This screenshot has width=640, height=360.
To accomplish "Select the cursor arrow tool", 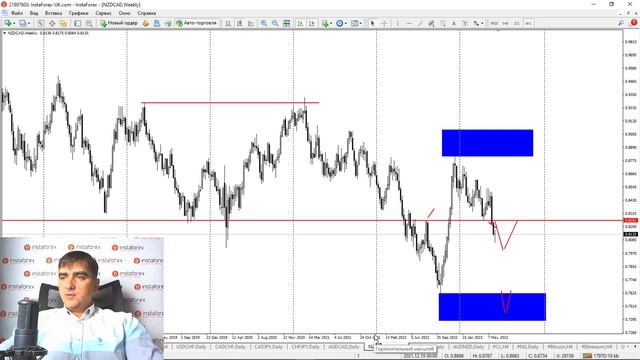I will coord(372,23).
